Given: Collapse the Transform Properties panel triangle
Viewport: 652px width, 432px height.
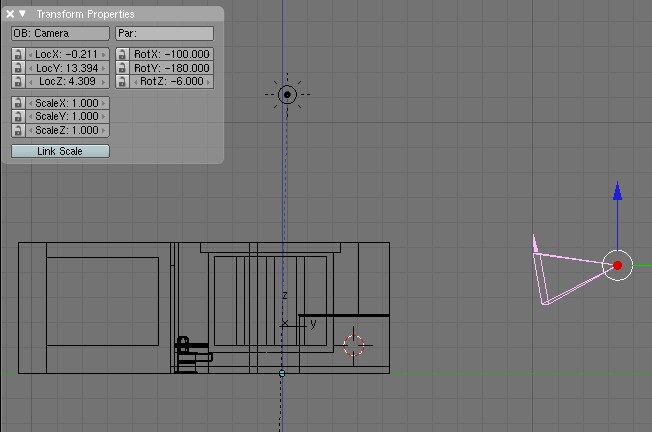Looking at the screenshot, I should tap(22, 14).
